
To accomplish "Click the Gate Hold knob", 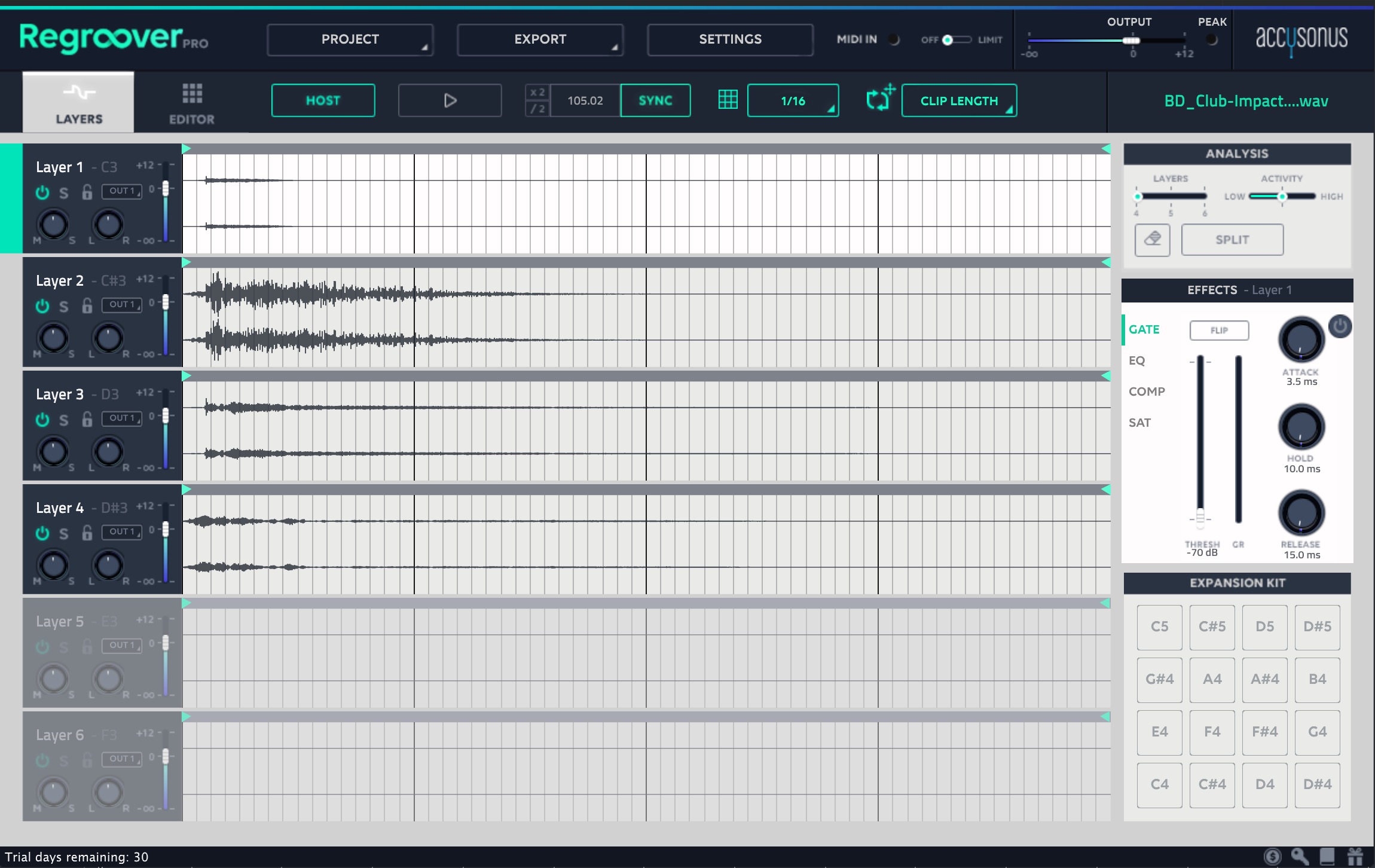I will (x=1301, y=427).
